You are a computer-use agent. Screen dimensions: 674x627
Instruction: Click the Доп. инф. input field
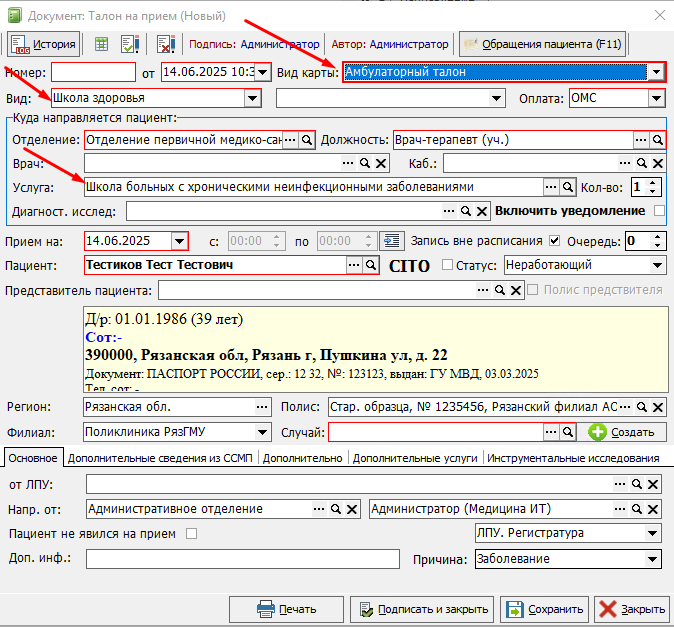point(243,559)
